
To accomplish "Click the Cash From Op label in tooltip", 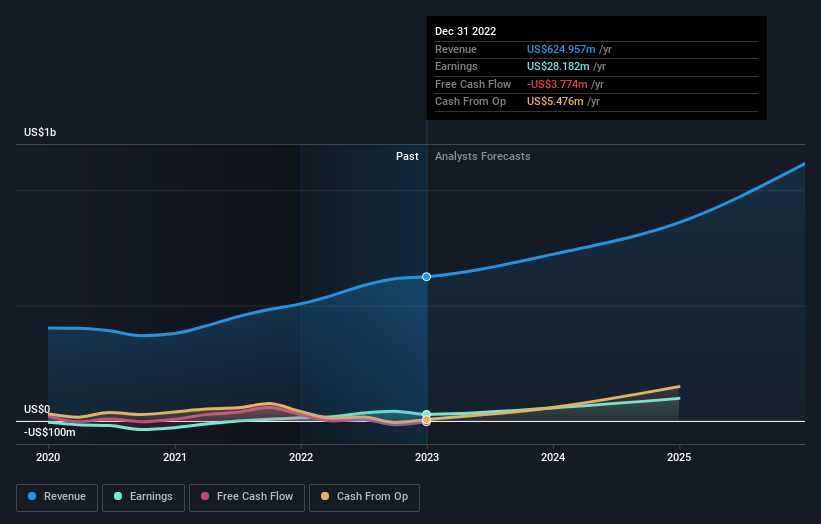I will tap(470, 102).
